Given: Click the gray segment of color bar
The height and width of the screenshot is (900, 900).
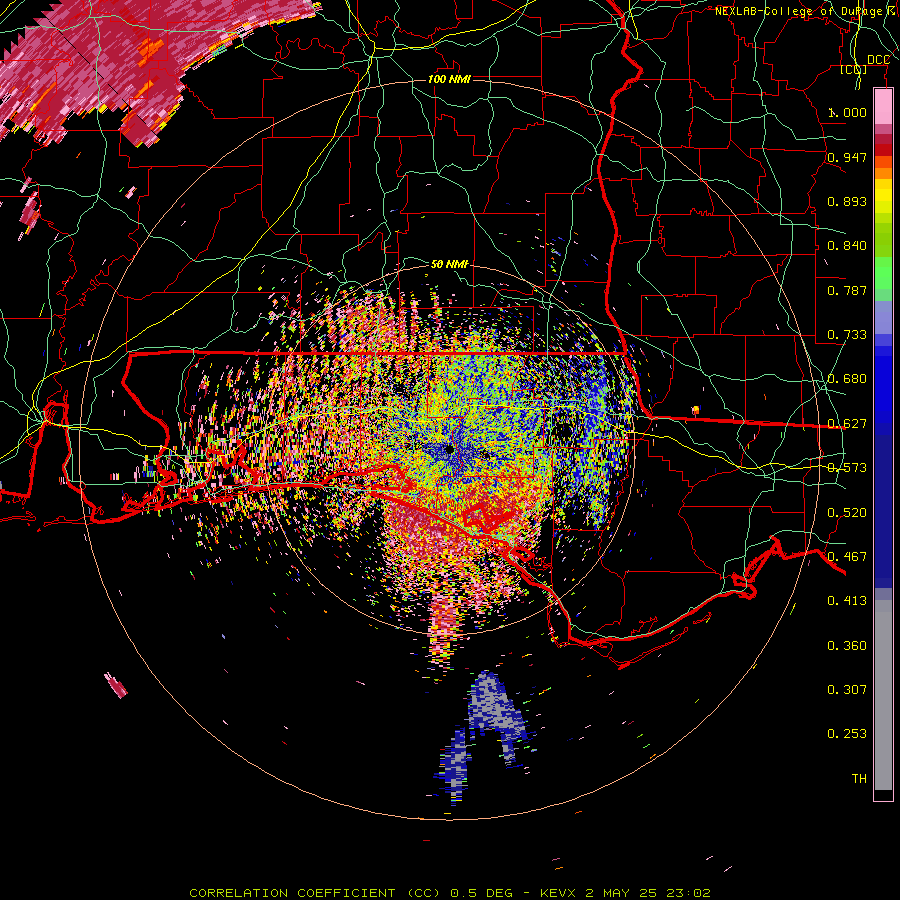Looking at the screenshot, I should (883, 695).
